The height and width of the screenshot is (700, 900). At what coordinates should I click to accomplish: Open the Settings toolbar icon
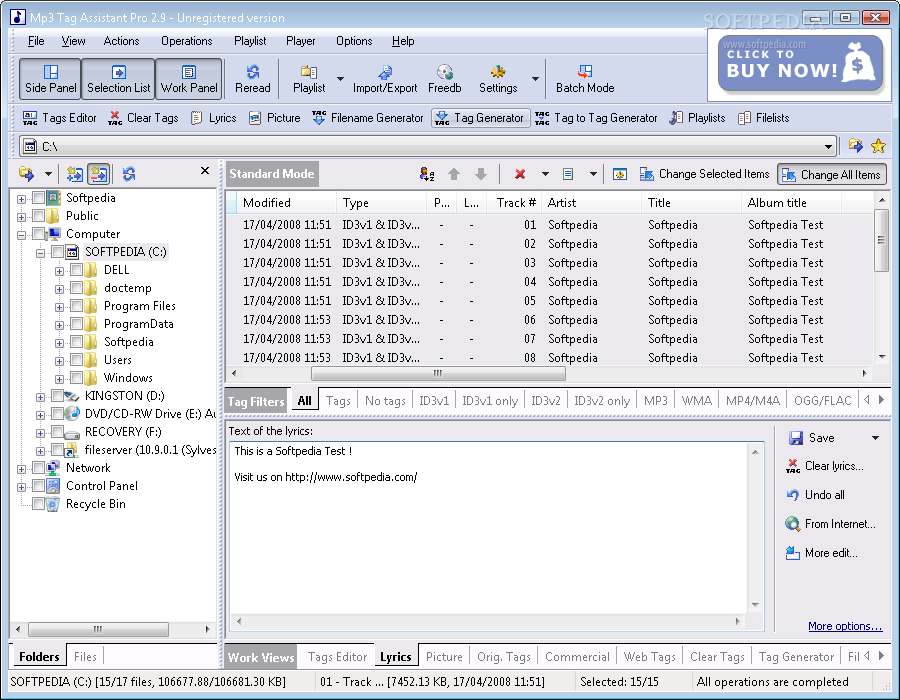[498, 79]
